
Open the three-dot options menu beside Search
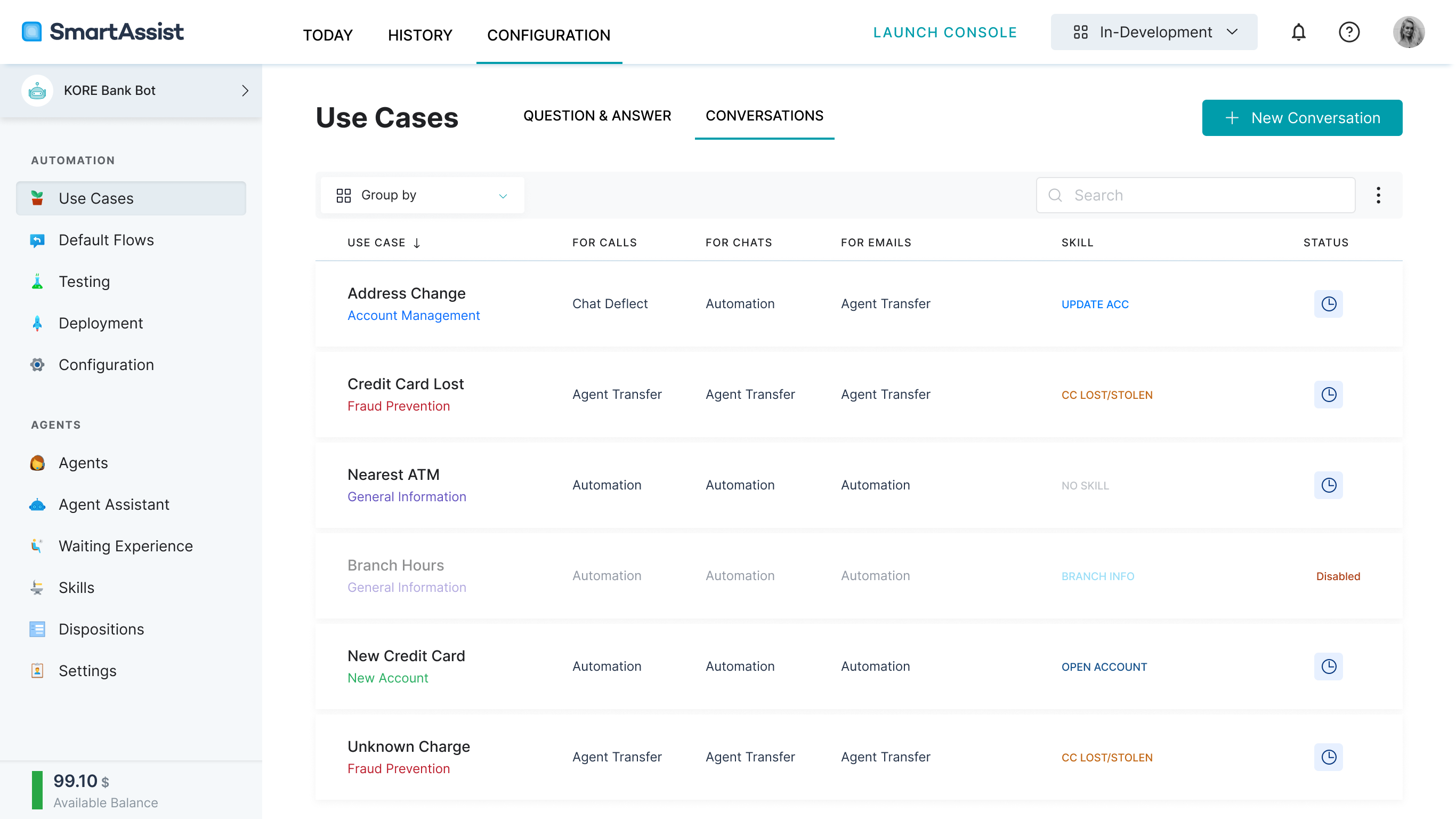coord(1378,195)
